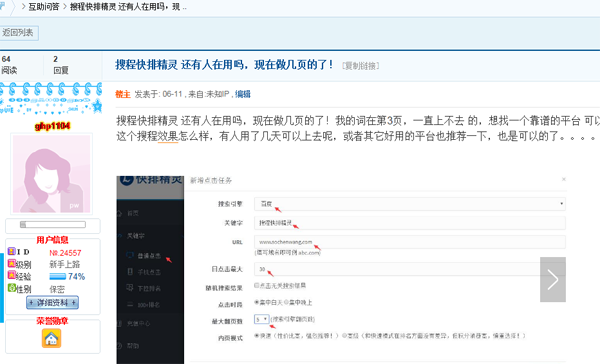Click 关键字 menu in dark sidebar
The width and height of the screenshot is (600, 364).
[135, 236]
